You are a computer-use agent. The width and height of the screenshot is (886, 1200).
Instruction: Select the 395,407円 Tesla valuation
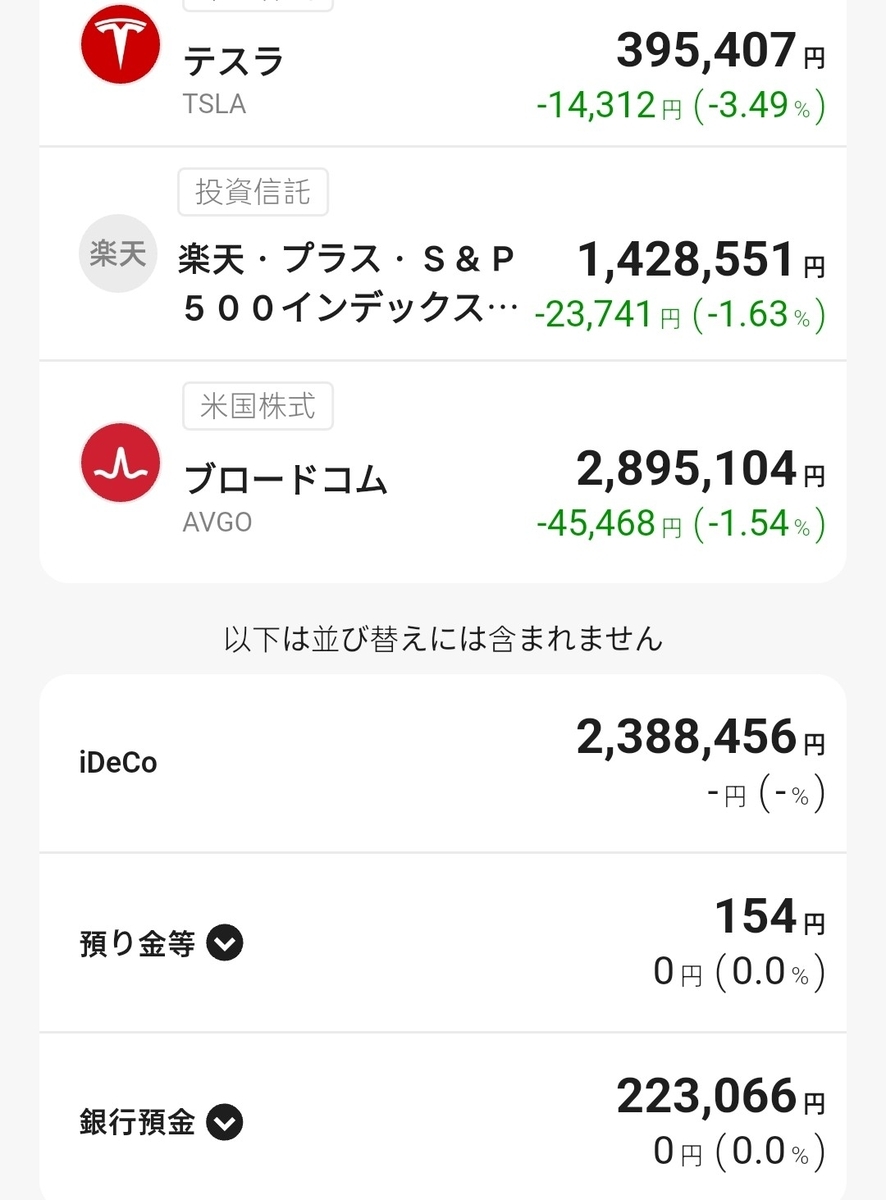(x=721, y=51)
